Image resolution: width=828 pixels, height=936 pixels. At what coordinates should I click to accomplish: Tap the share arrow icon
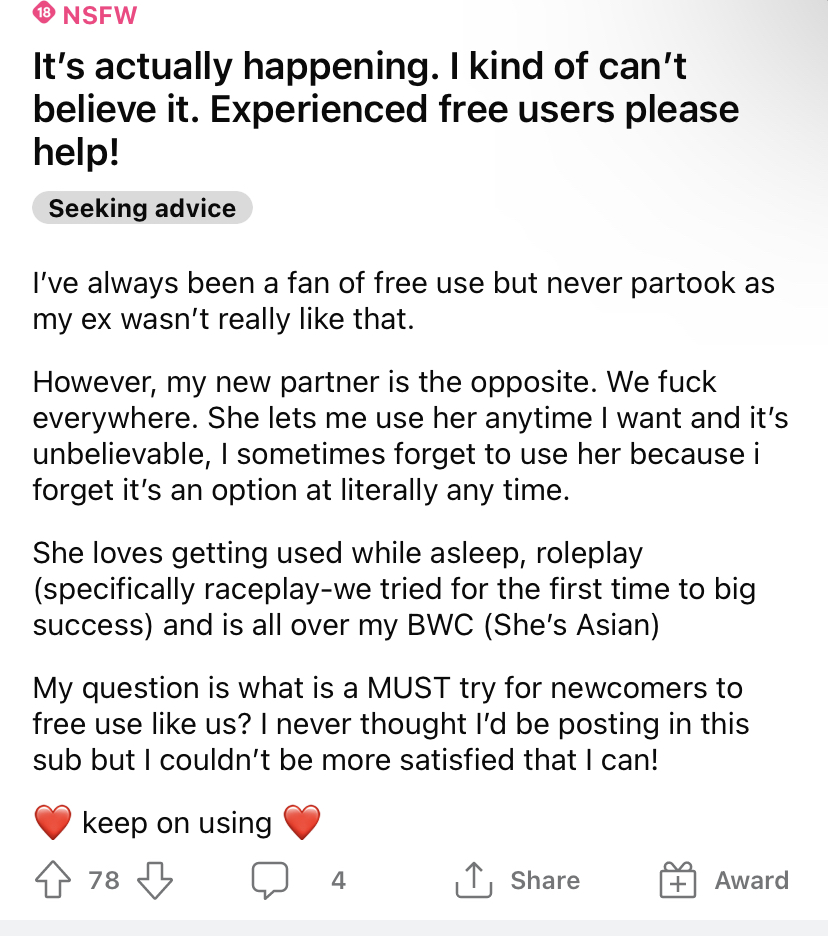point(473,880)
